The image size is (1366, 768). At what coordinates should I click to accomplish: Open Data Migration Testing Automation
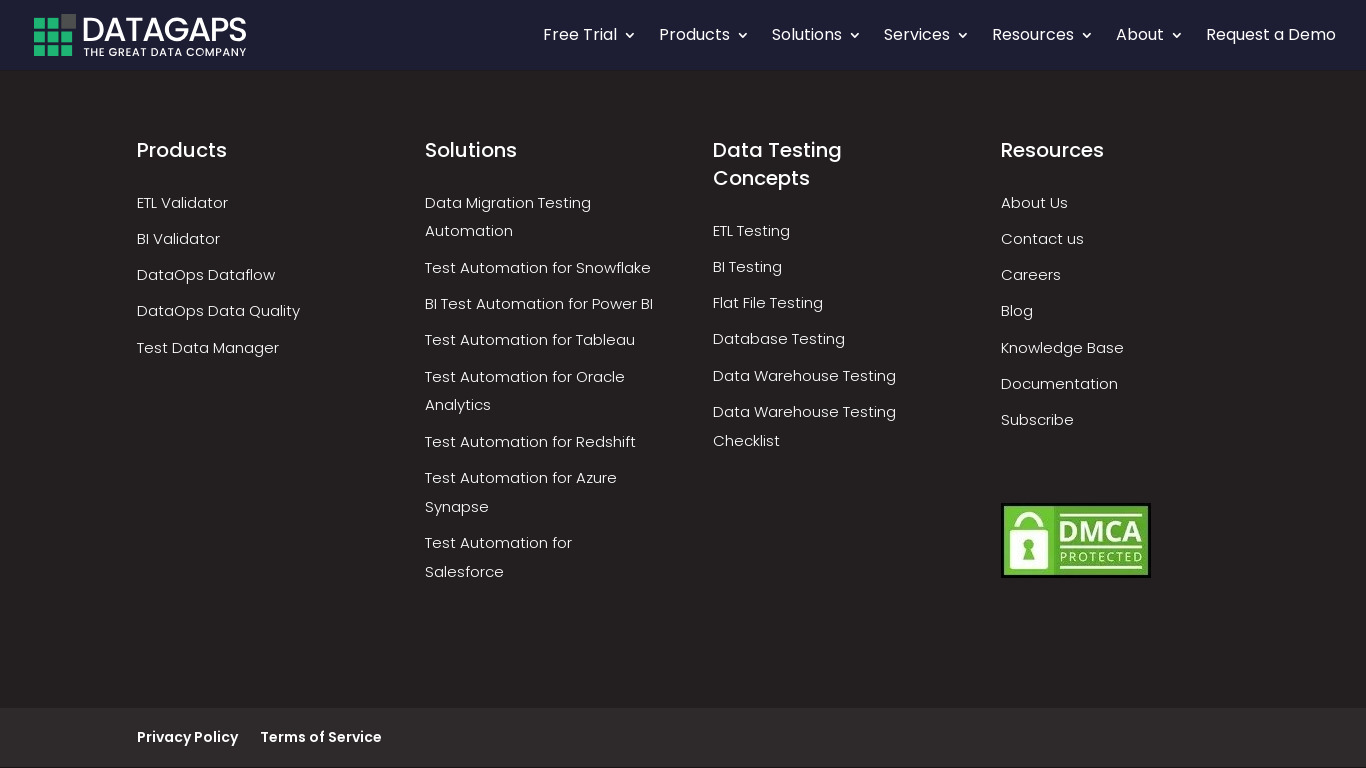pos(508,217)
